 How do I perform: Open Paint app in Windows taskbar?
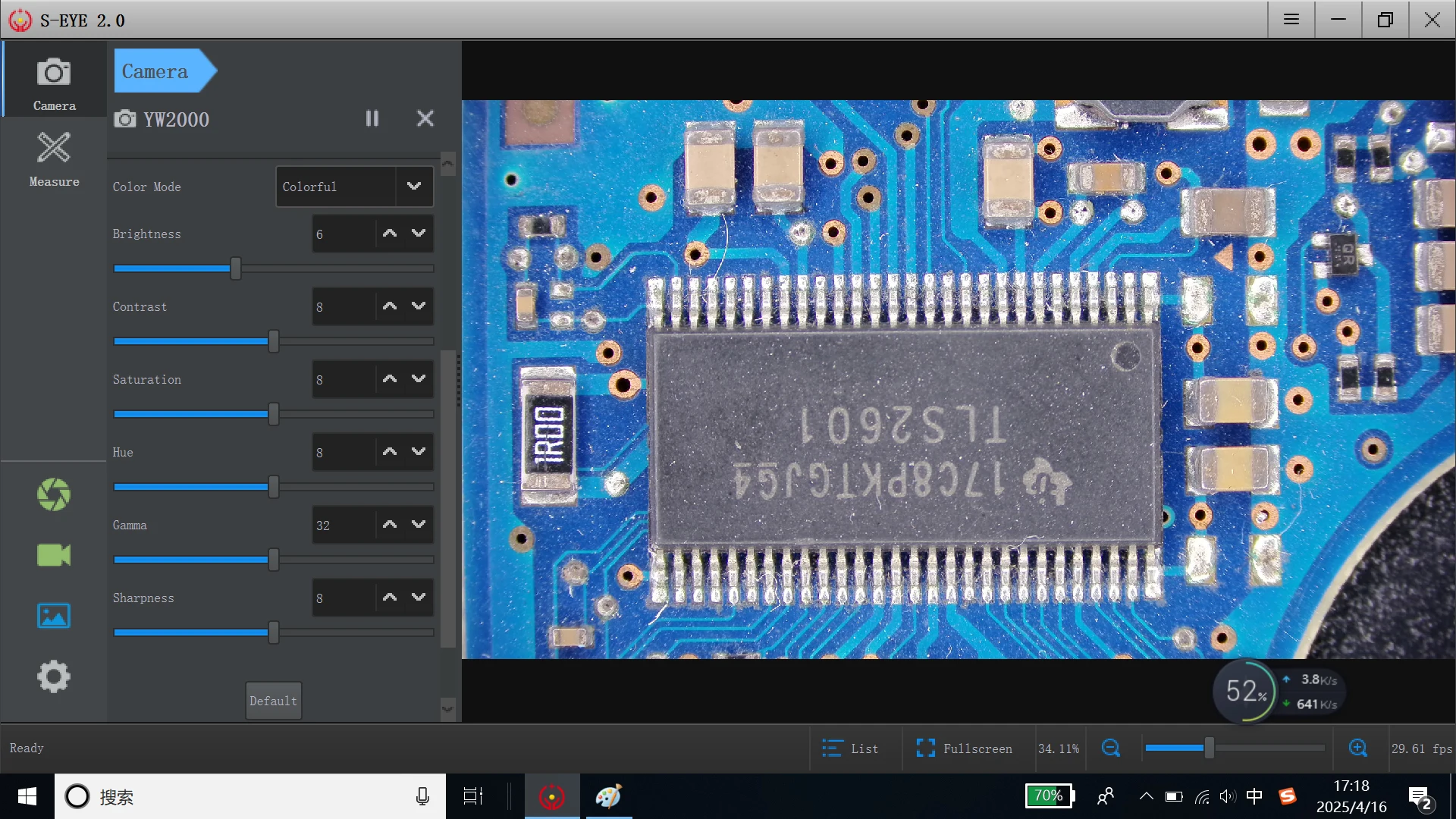click(x=608, y=796)
